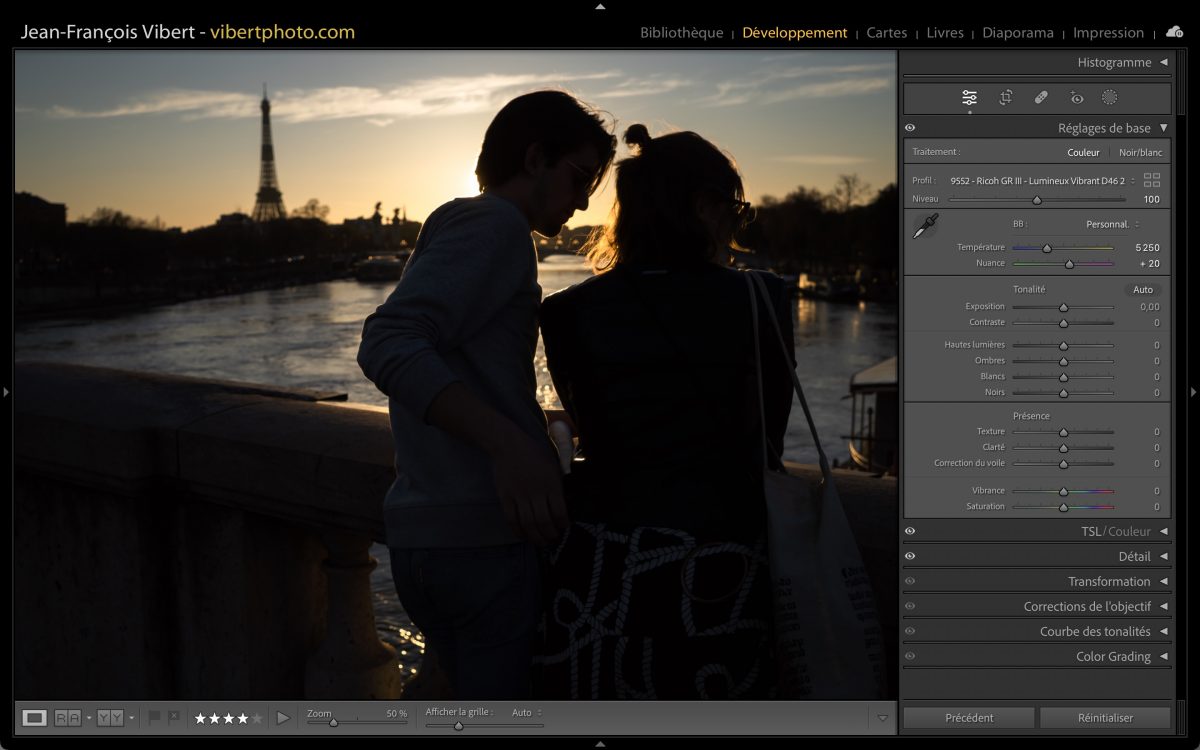Go to the Cartes module
Screen dimensions: 1200x750
(x=886, y=33)
